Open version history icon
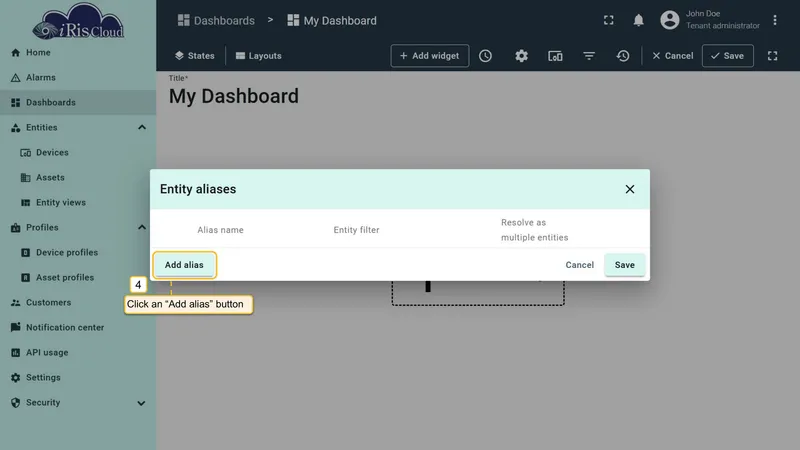Screen dimensions: 800x450 623,56
